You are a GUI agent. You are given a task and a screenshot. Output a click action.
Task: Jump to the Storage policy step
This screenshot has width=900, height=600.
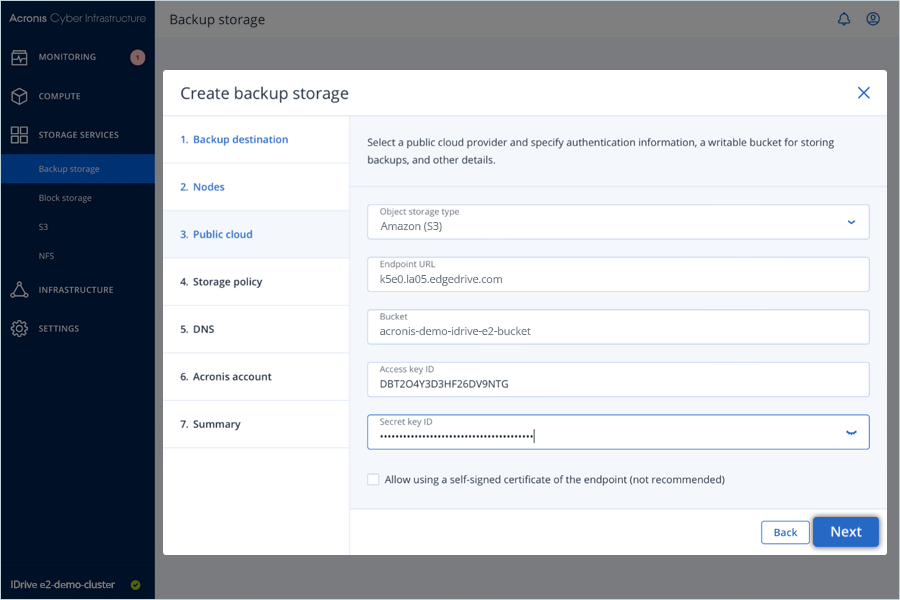(227, 282)
